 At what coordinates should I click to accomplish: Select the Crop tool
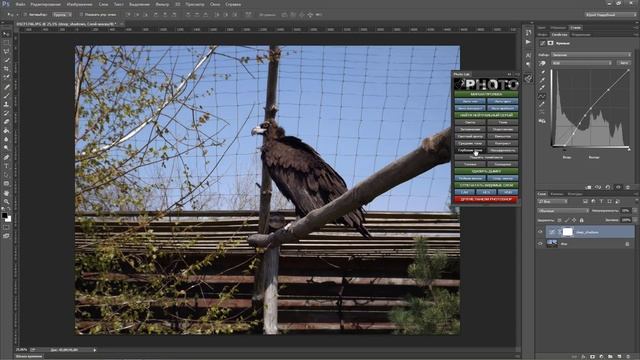click(6, 69)
